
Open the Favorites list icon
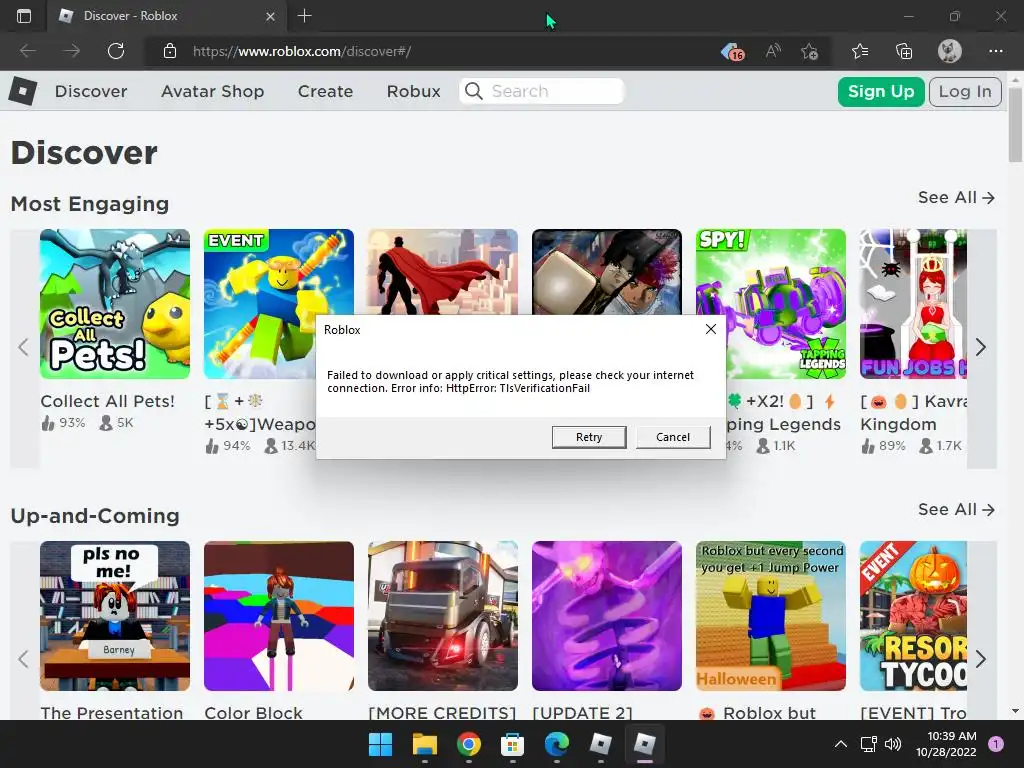(x=860, y=51)
